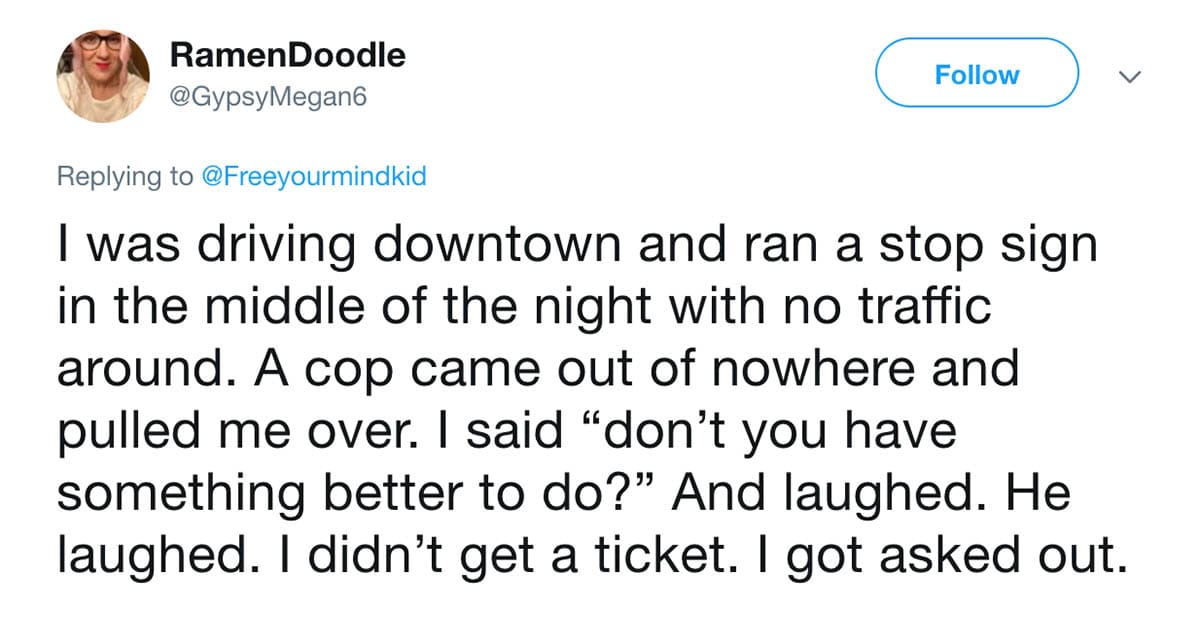Follow the RamenDoodle account
1200x628 pixels.
(x=977, y=74)
